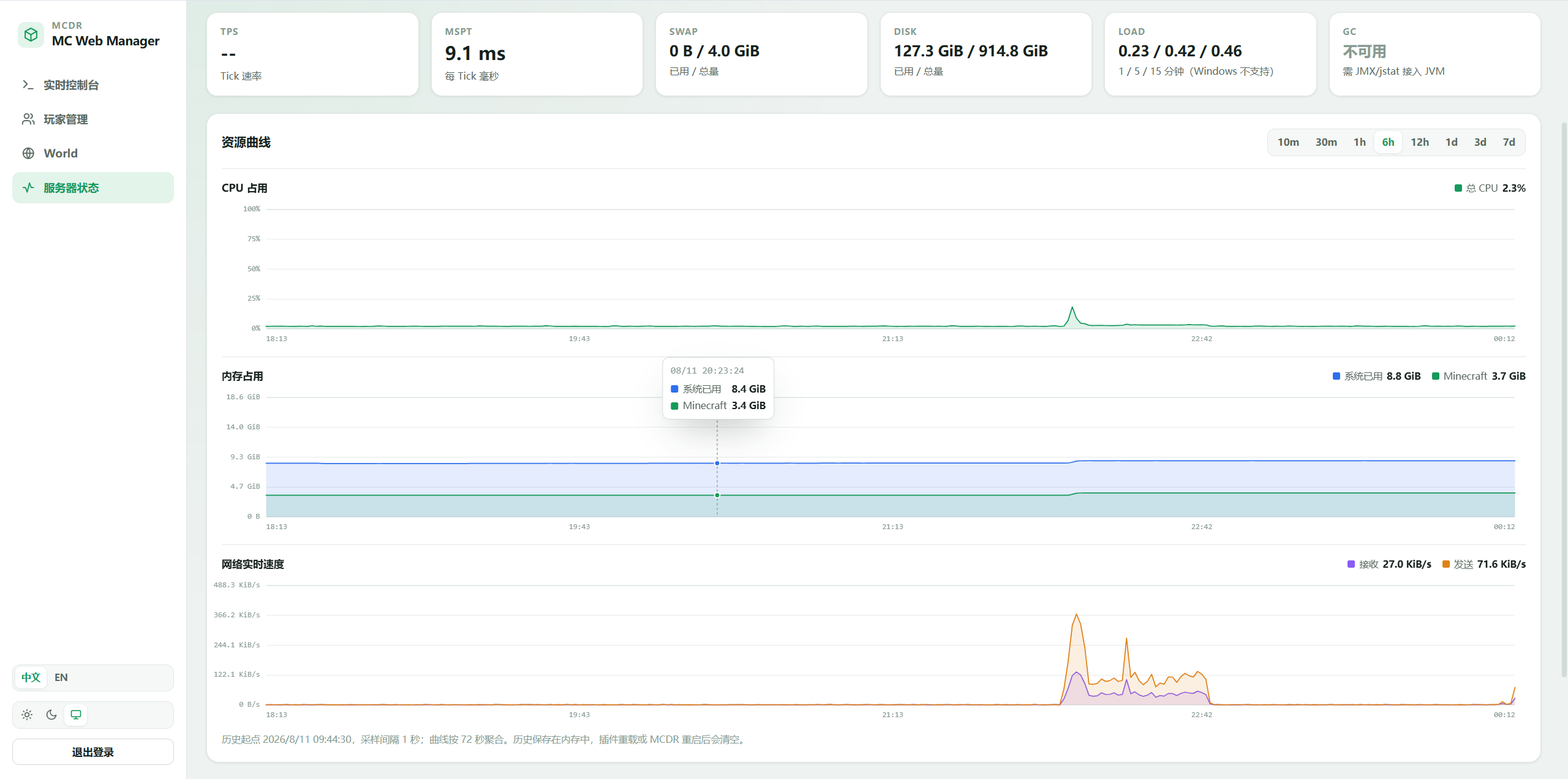
Task: Click the 发送 71.6 KiB/s legend value
Action: click(1501, 564)
